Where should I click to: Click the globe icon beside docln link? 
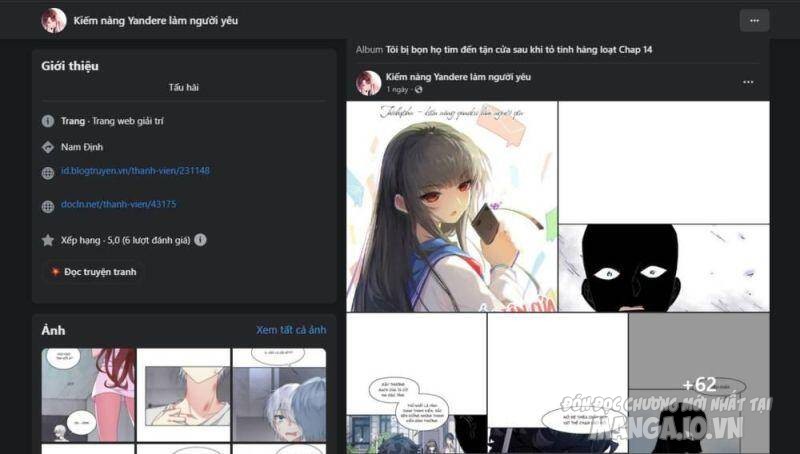(48, 207)
